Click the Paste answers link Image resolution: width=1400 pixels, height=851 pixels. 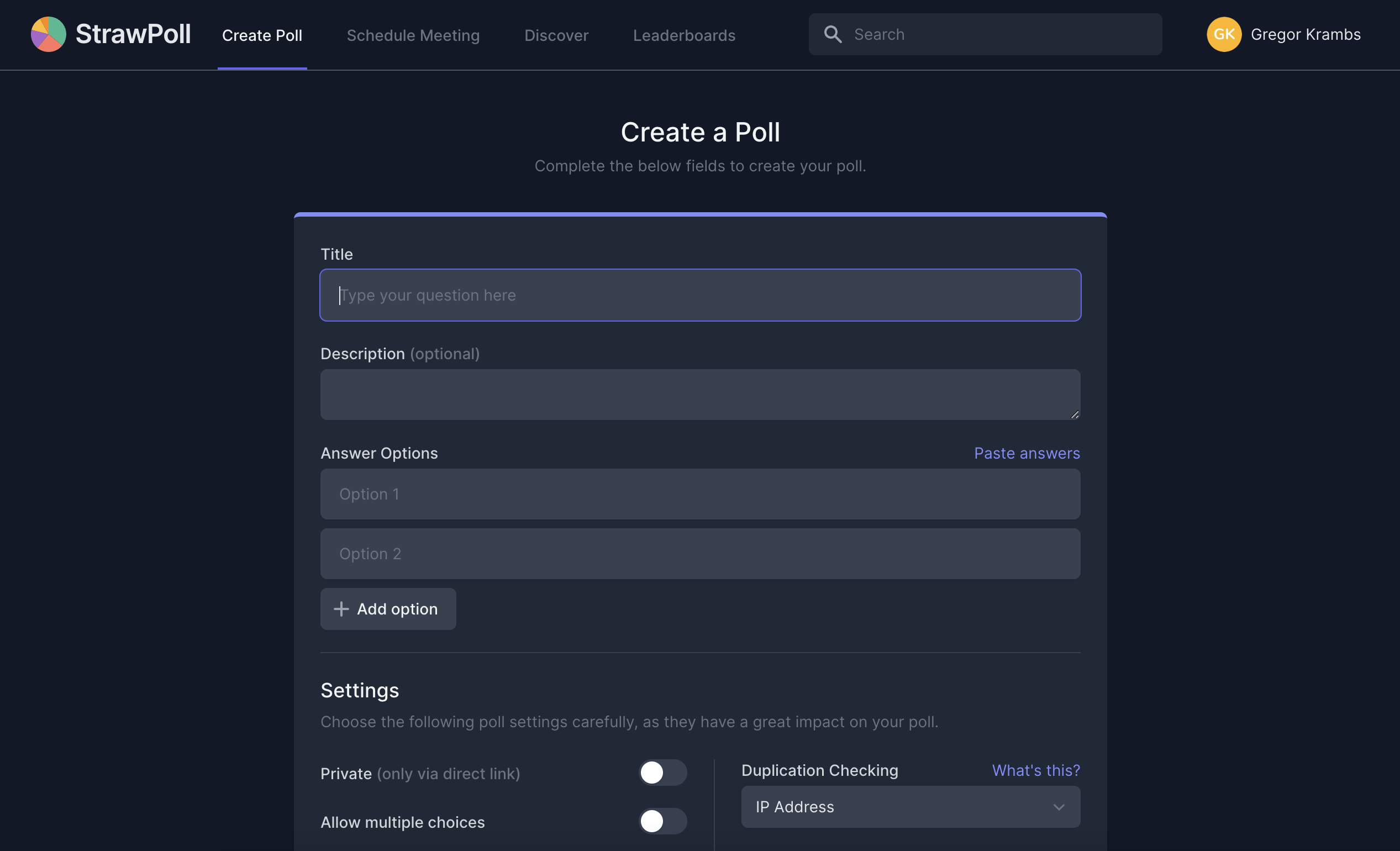coord(1028,452)
